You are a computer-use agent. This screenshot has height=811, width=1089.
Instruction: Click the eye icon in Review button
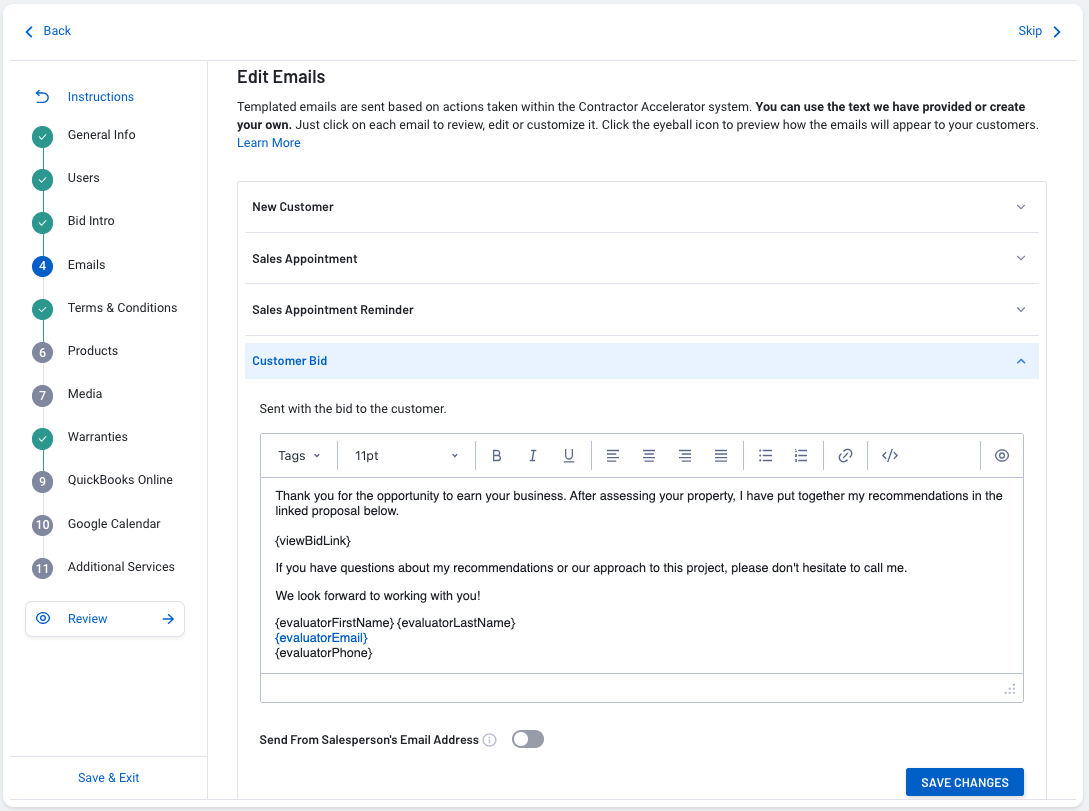pos(43,618)
